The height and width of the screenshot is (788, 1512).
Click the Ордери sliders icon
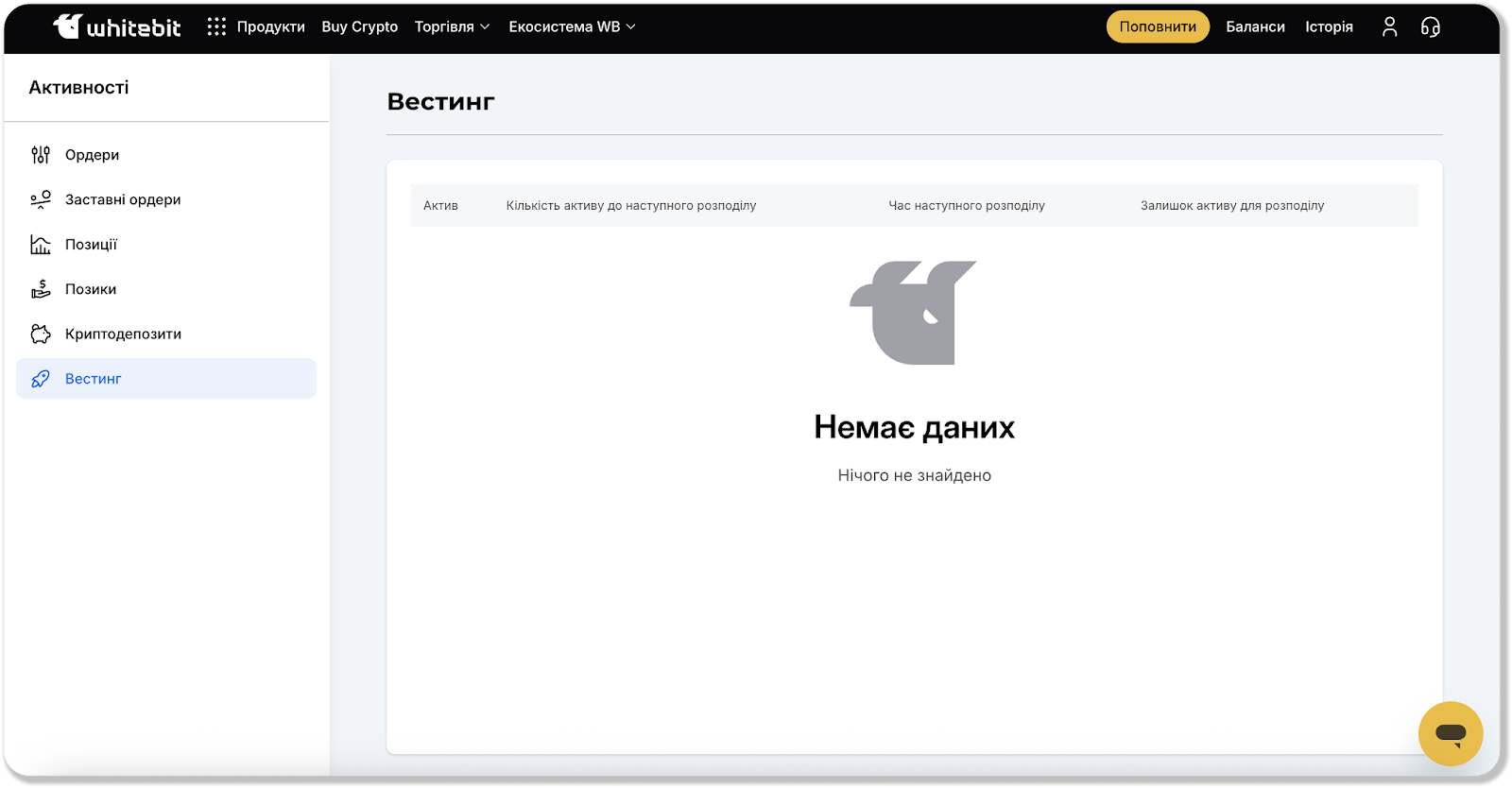point(41,155)
